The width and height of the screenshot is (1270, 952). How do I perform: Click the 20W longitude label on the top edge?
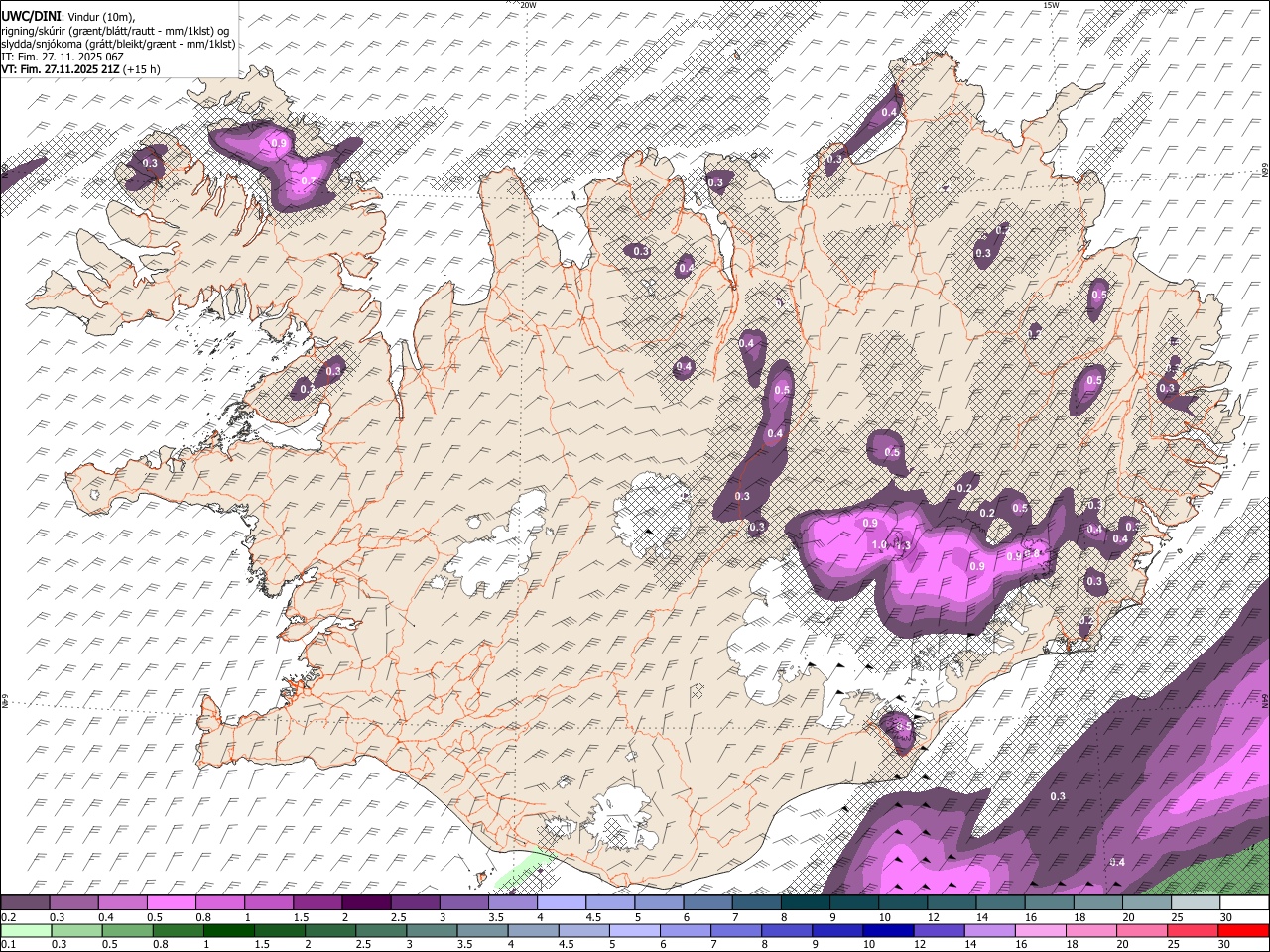528,5
